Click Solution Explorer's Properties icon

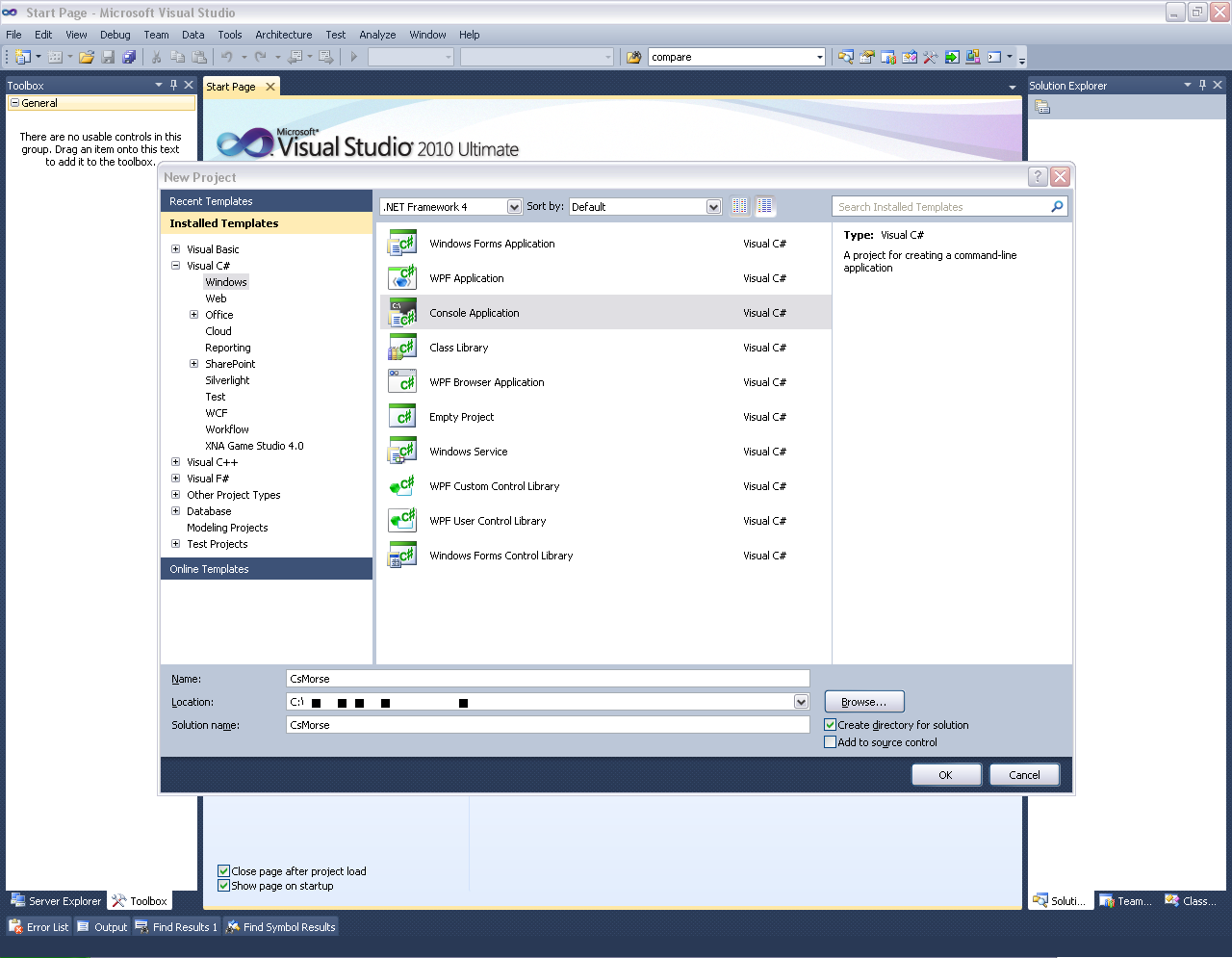pos(1042,107)
